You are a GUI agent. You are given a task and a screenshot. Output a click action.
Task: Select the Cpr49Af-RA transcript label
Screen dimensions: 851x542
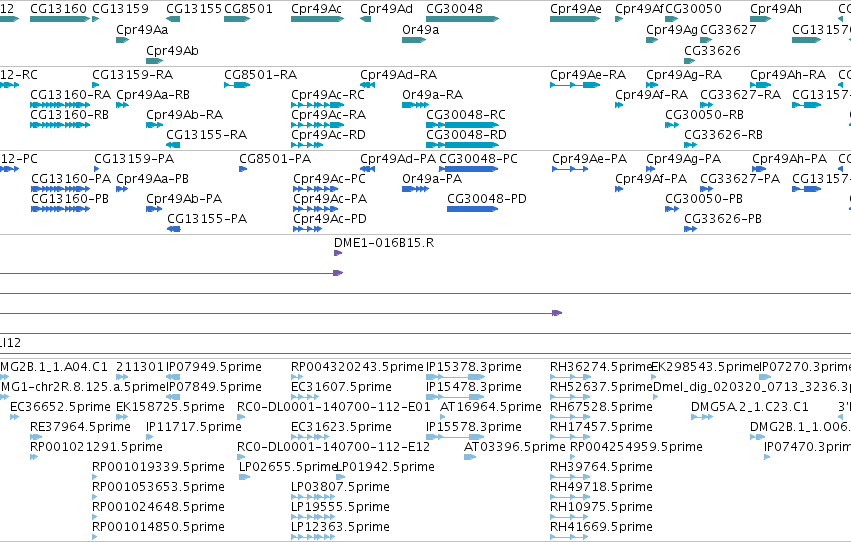[x=651, y=95]
